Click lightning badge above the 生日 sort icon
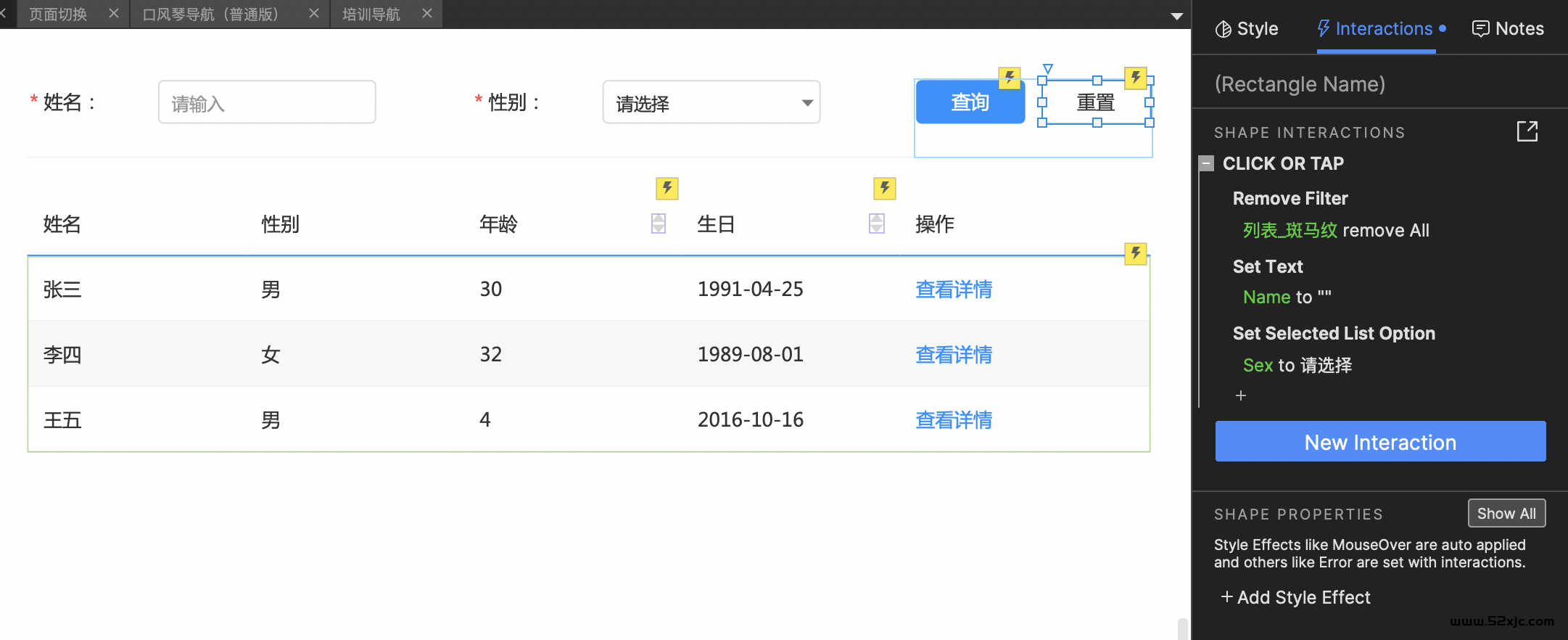The image size is (1568, 640). pyautogui.click(x=884, y=189)
